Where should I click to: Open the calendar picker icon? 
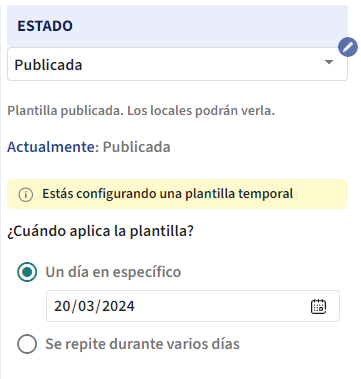click(x=318, y=306)
